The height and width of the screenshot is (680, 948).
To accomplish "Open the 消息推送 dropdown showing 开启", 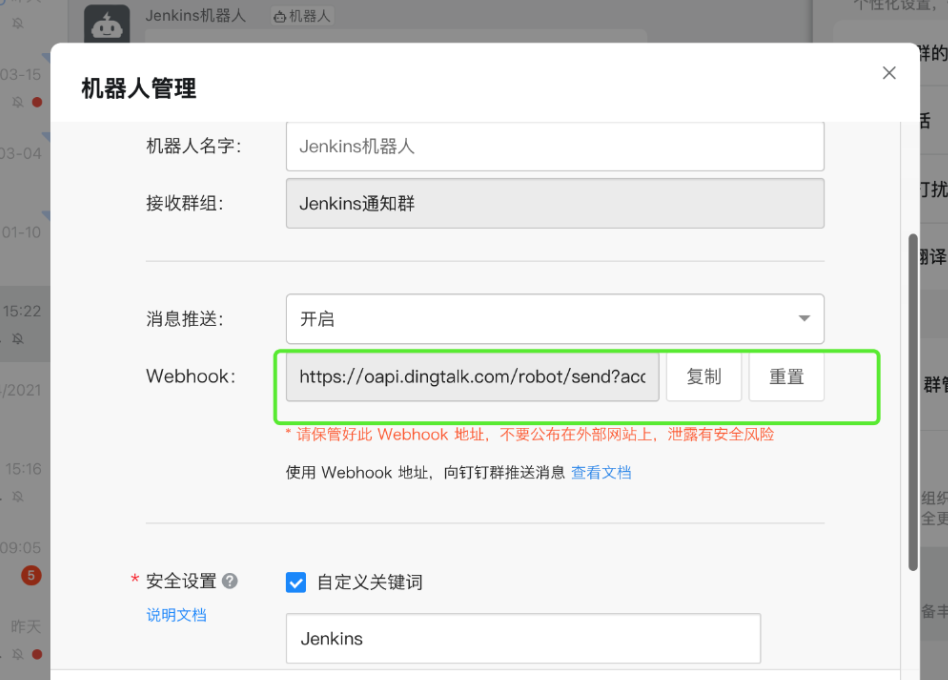I will pyautogui.click(x=555, y=319).
